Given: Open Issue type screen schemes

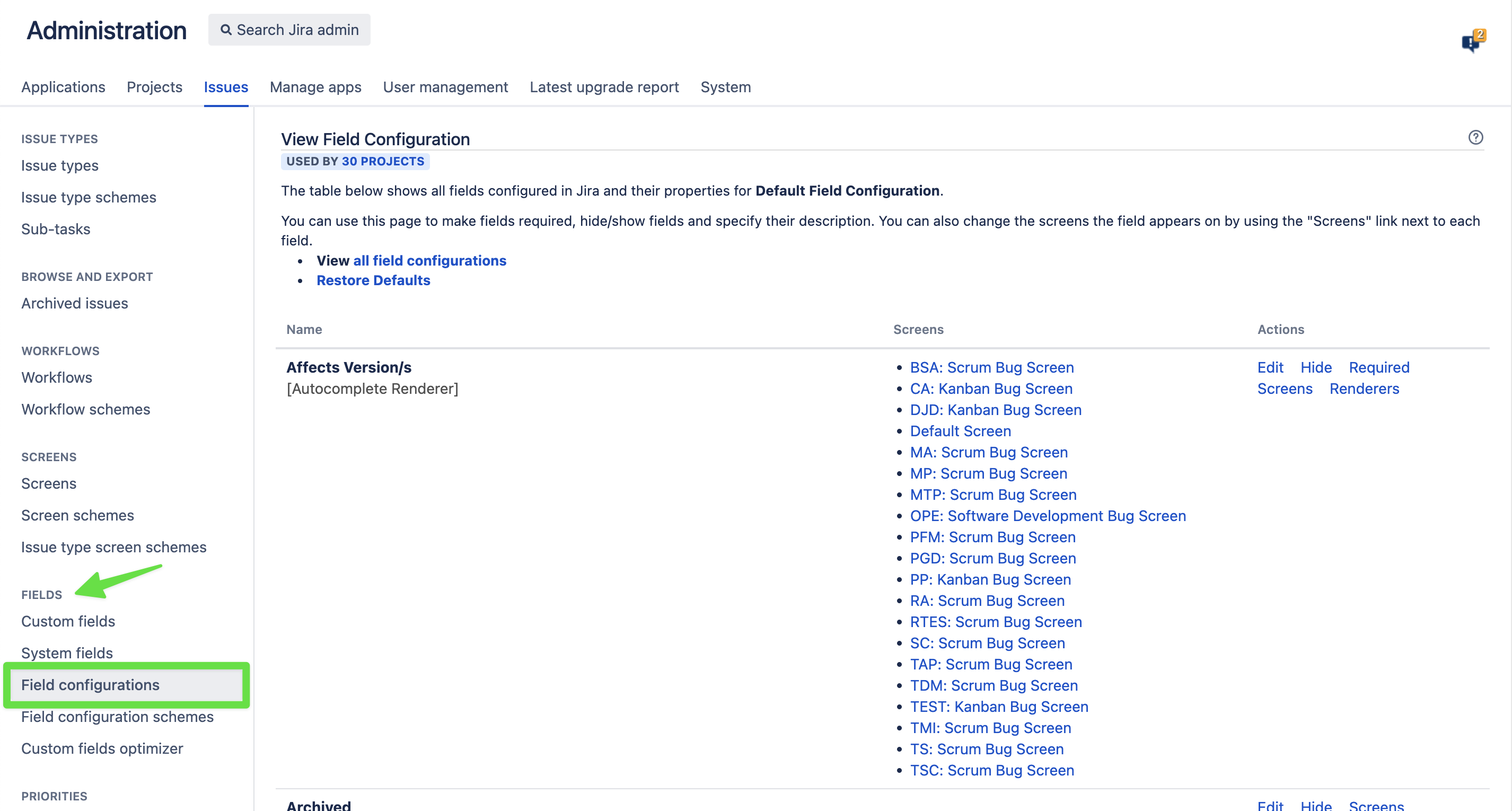Looking at the screenshot, I should [x=114, y=547].
